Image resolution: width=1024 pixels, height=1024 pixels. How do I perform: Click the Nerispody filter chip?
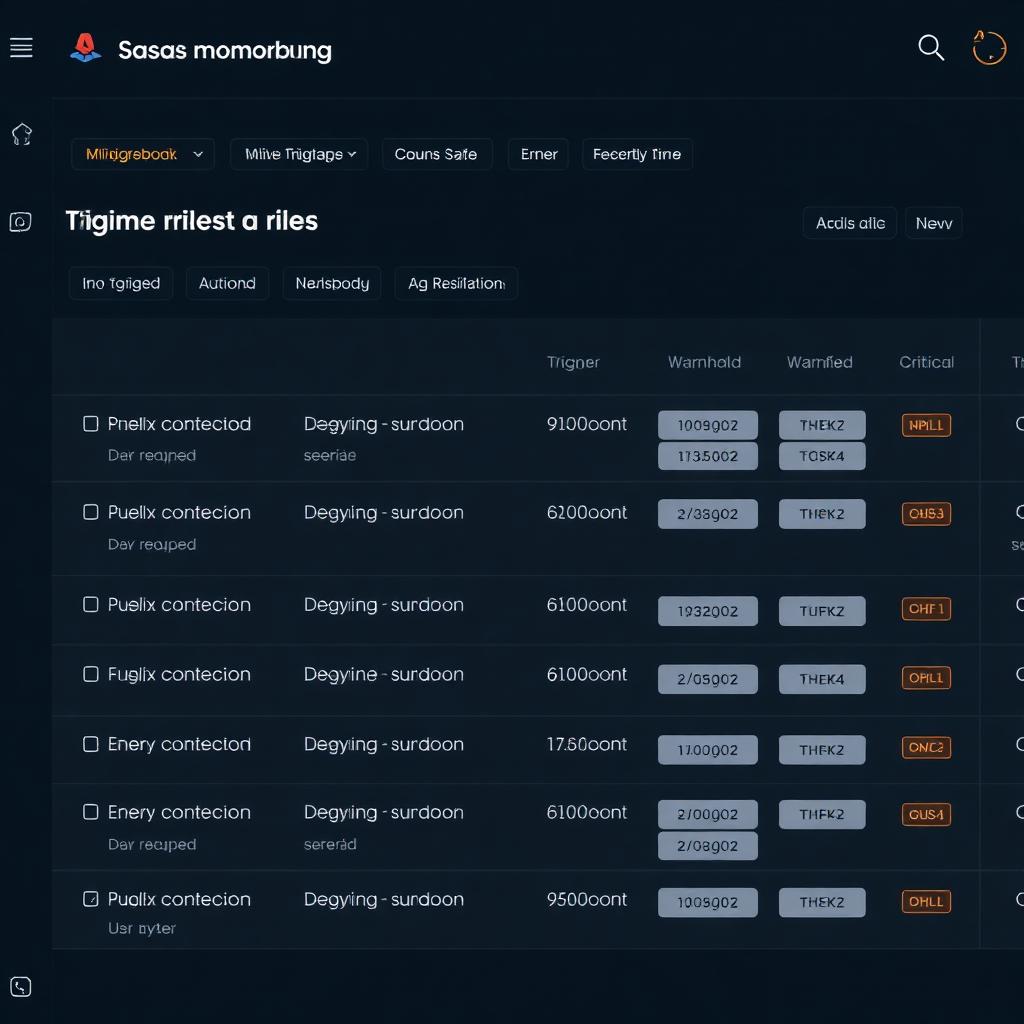(331, 283)
